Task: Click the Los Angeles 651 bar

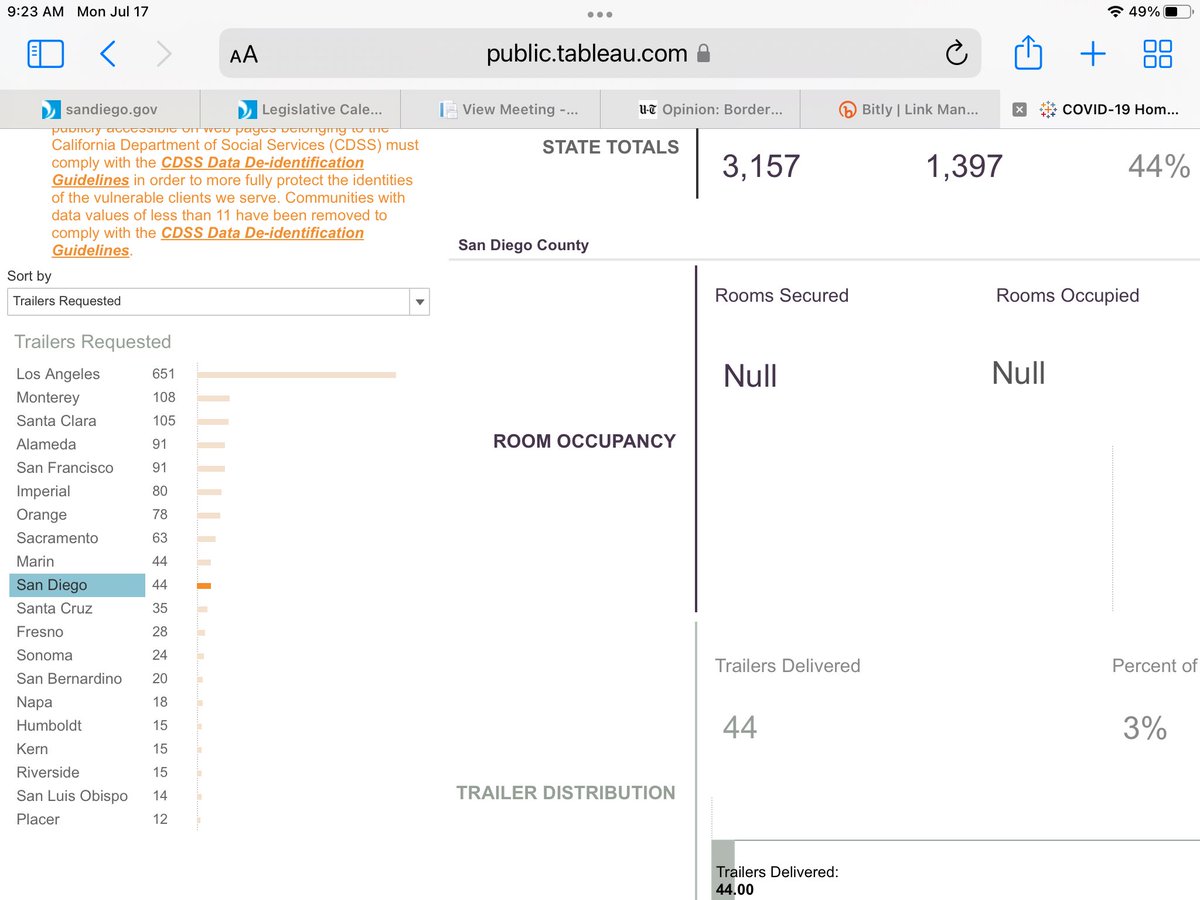Action: click(x=297, y=375)
